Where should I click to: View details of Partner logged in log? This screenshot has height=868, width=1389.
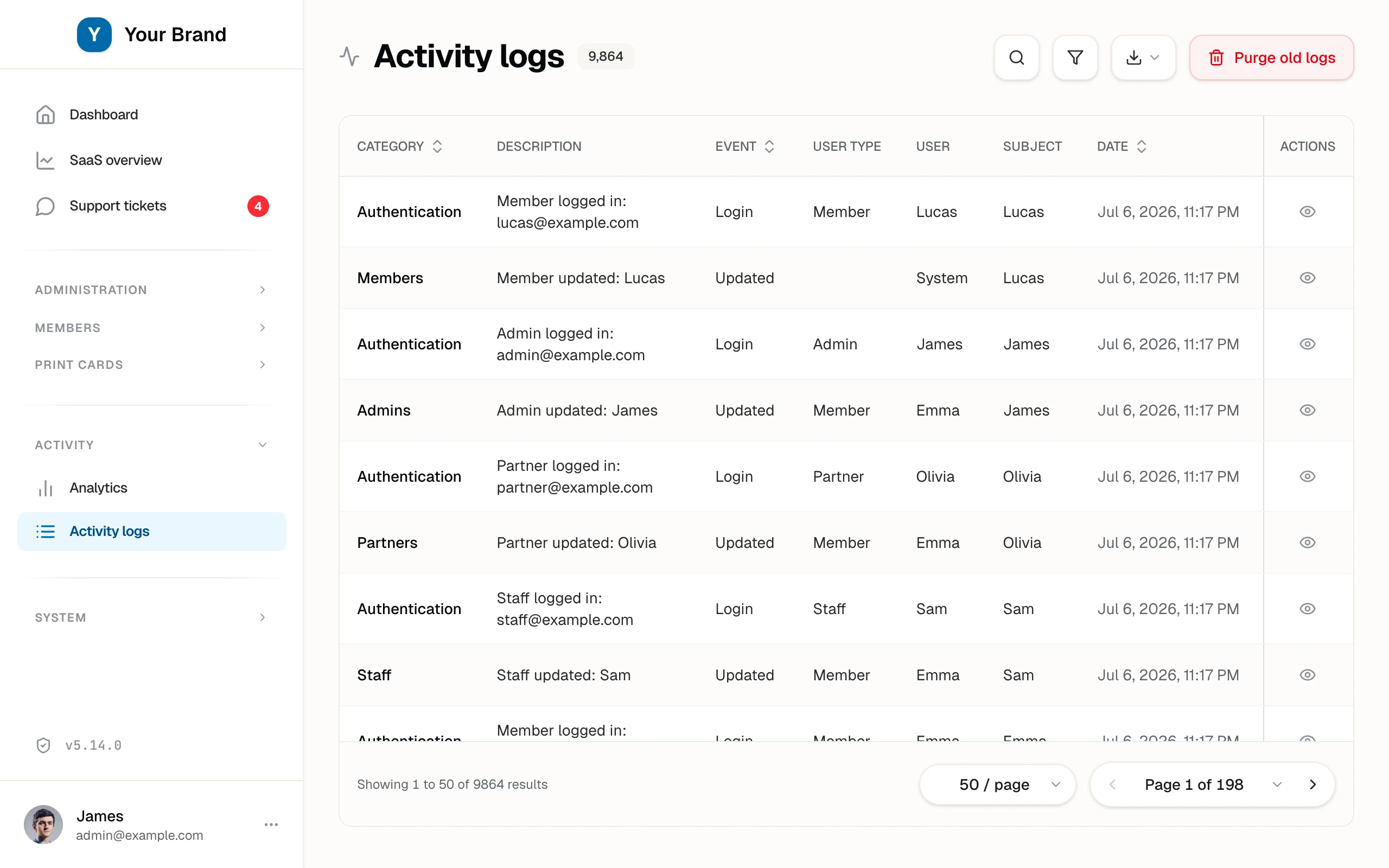click(x=1308, y=476)
